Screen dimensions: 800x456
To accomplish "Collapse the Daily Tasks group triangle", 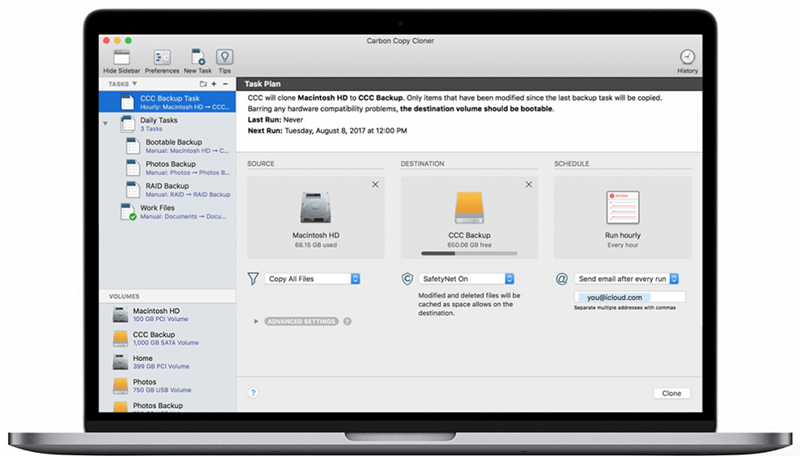I will coord(106,123).
